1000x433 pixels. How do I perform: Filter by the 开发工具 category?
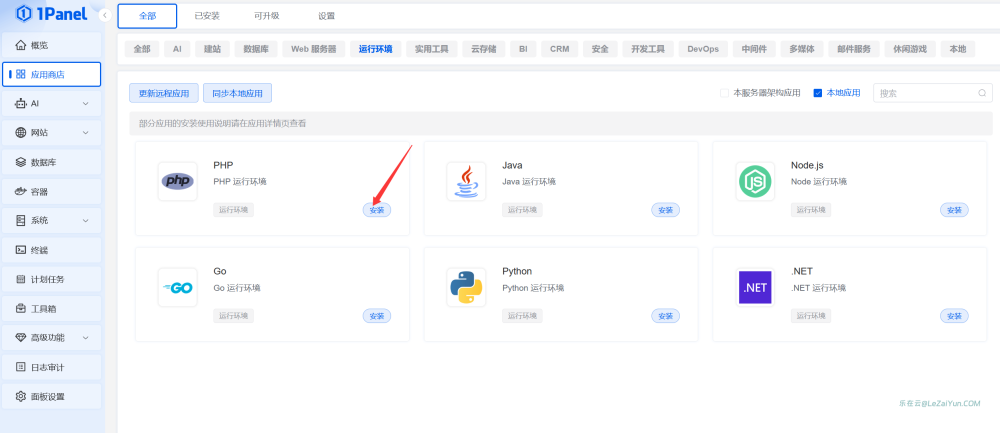click(x=648, y=49)
